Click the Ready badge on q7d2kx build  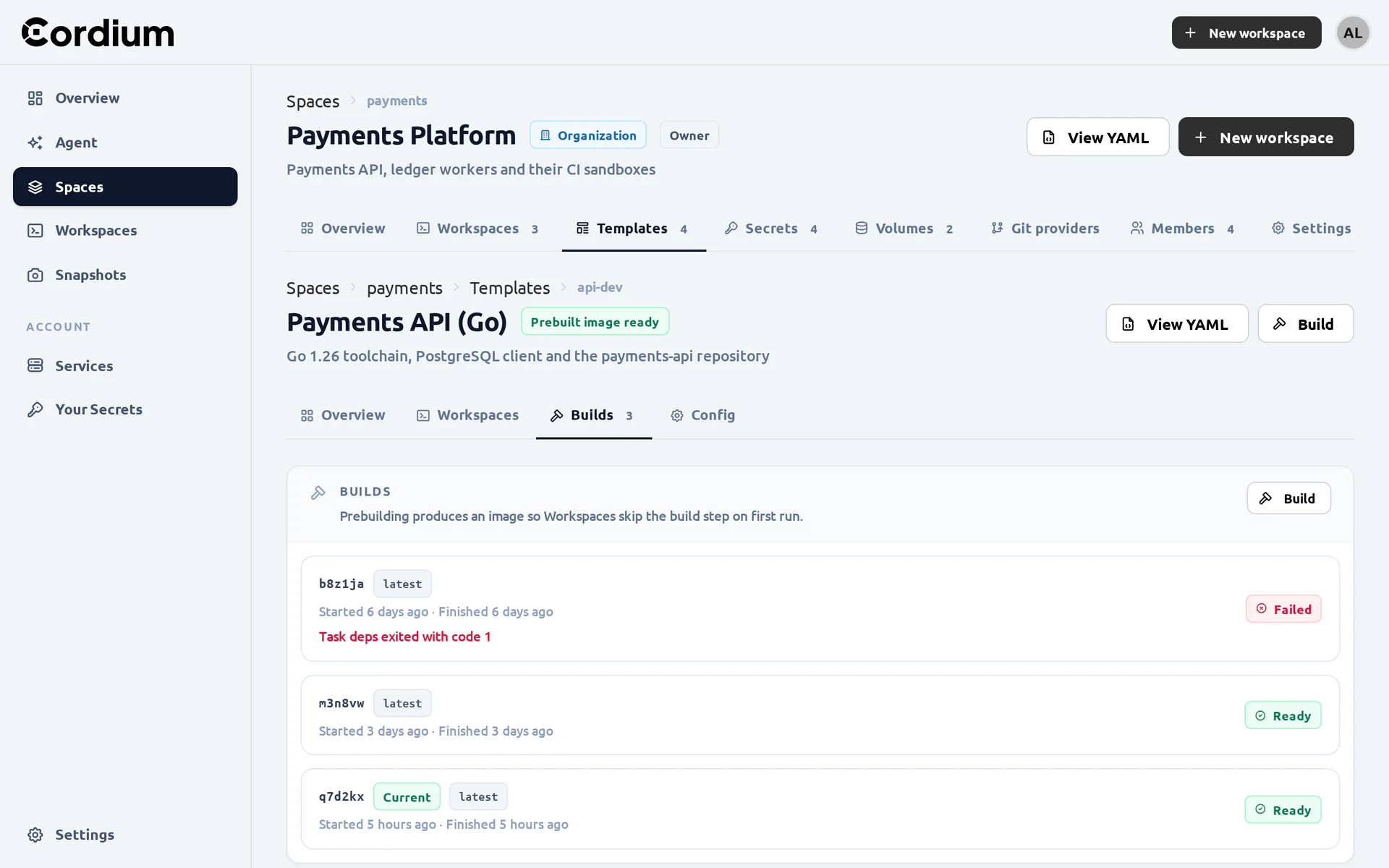pyautogui.click(x=1283, y=809)
